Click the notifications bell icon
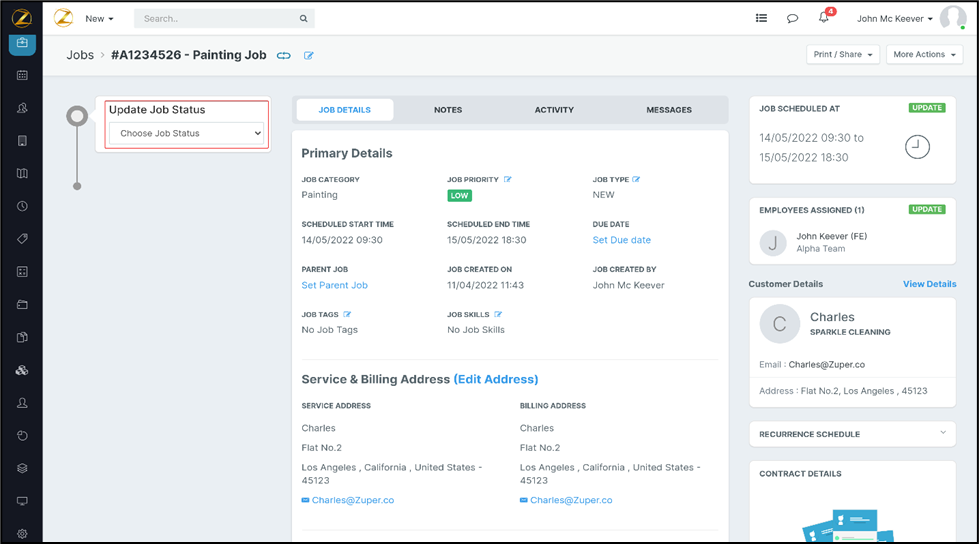 [824, 18]
